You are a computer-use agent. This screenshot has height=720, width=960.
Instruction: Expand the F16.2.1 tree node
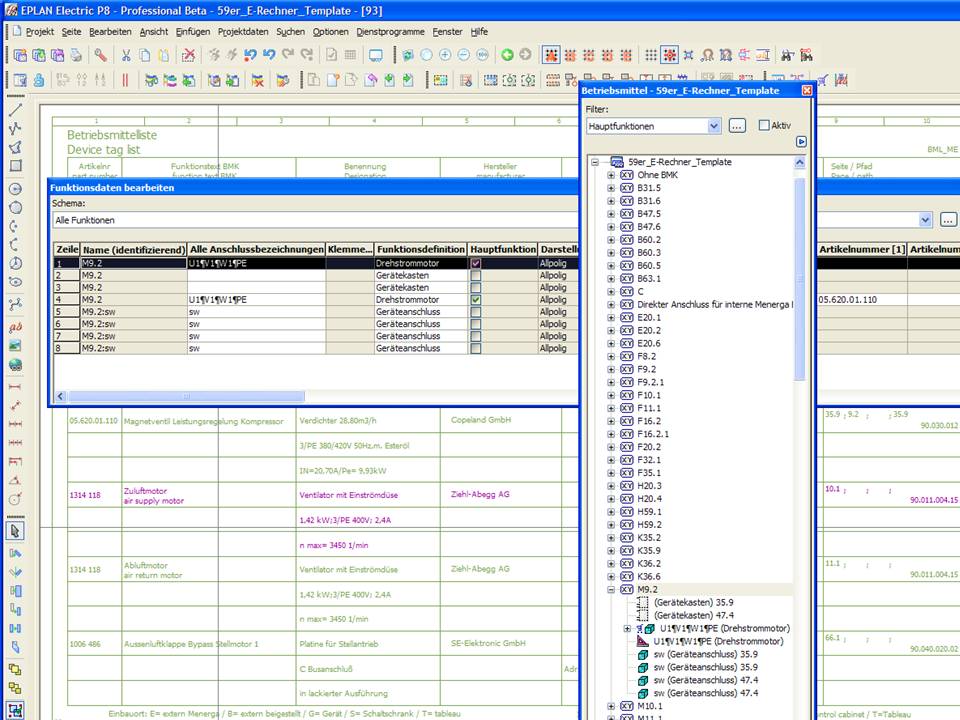pyautogui.click(x=610, y=434)
